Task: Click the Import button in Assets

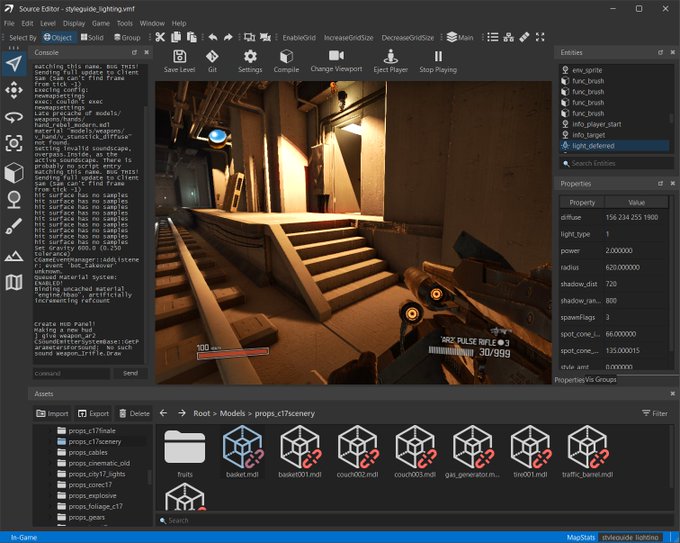Action: tap(52, 413)
